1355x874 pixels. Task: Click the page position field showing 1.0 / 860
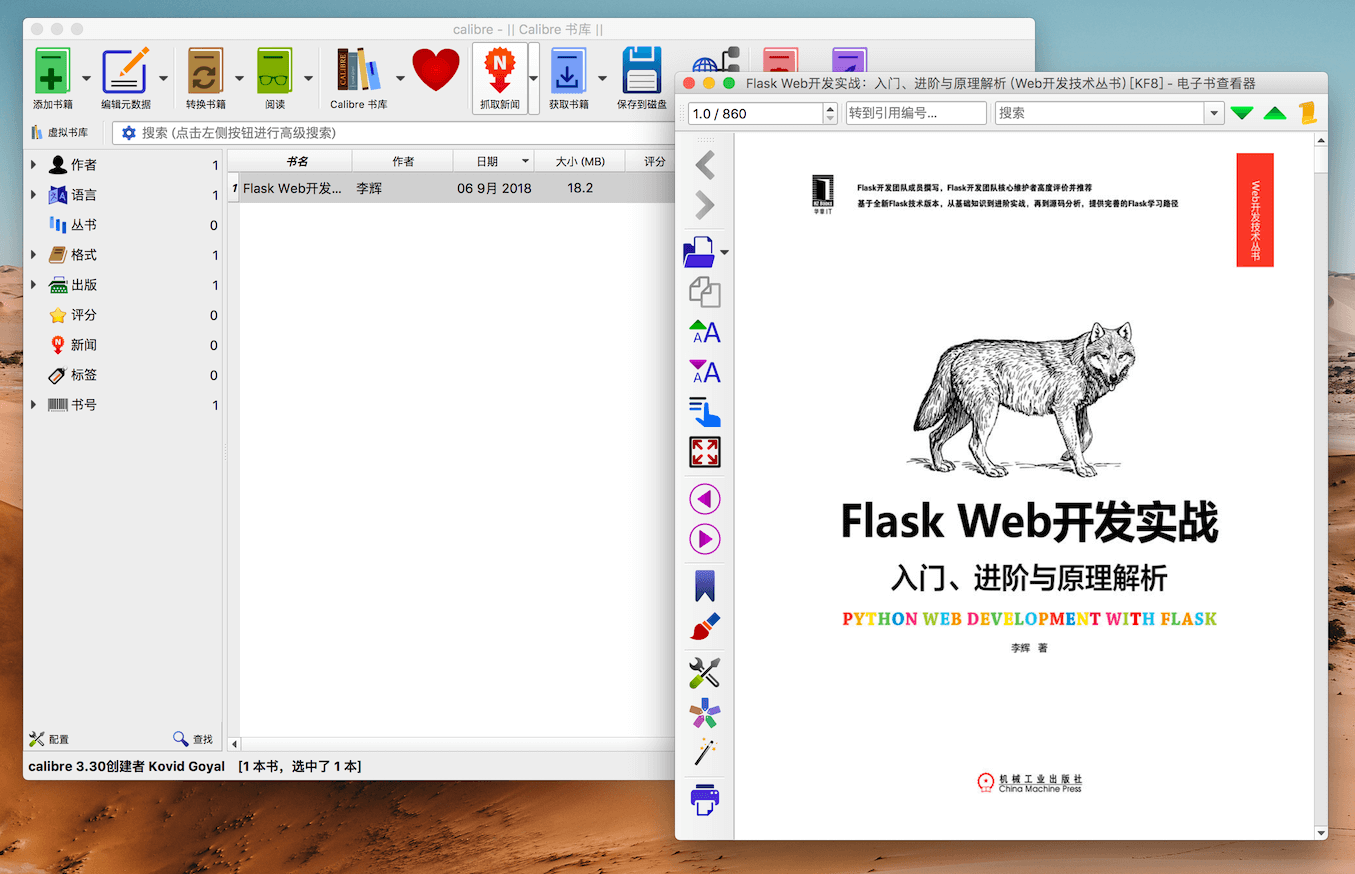click(x=755, y=113)
